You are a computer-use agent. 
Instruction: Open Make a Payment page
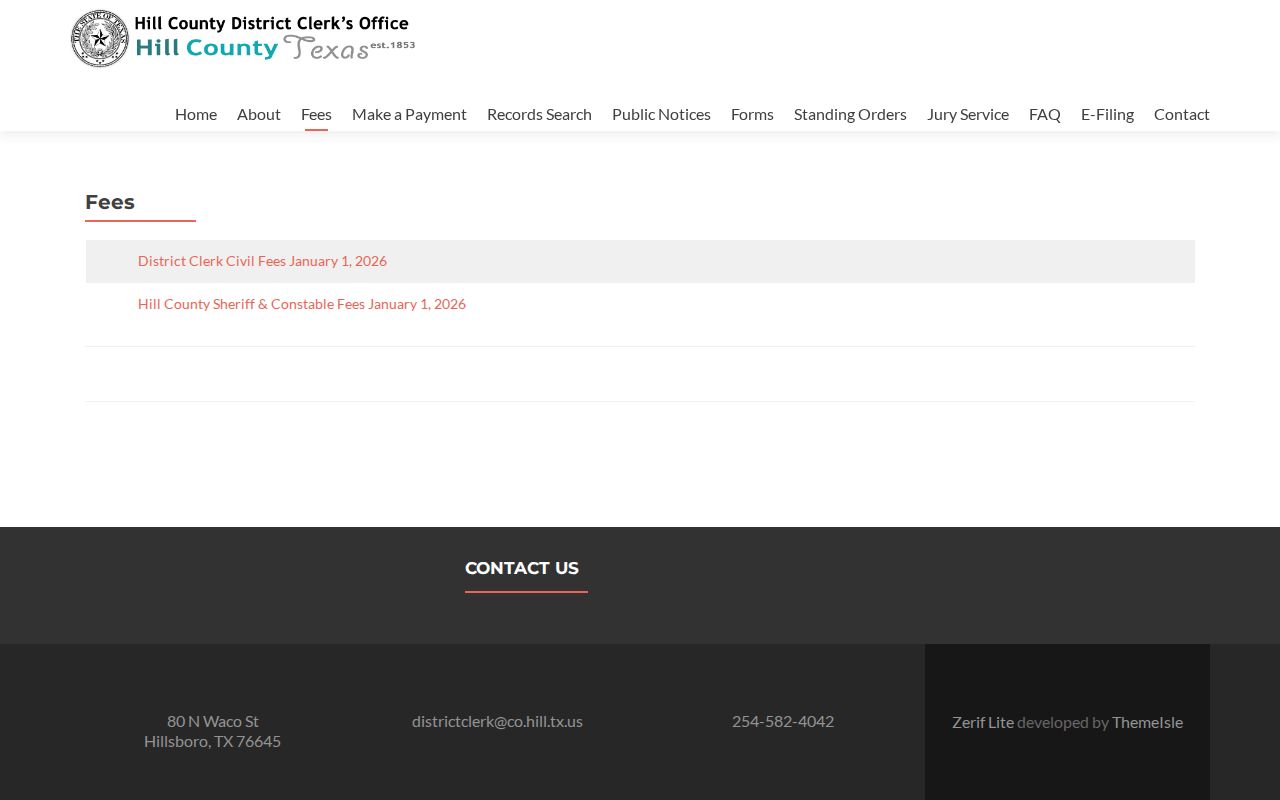click(409, 114)
